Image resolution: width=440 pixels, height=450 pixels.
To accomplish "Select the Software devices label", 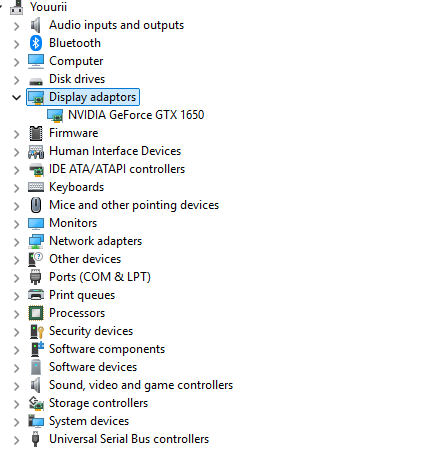I will (93, 367).
